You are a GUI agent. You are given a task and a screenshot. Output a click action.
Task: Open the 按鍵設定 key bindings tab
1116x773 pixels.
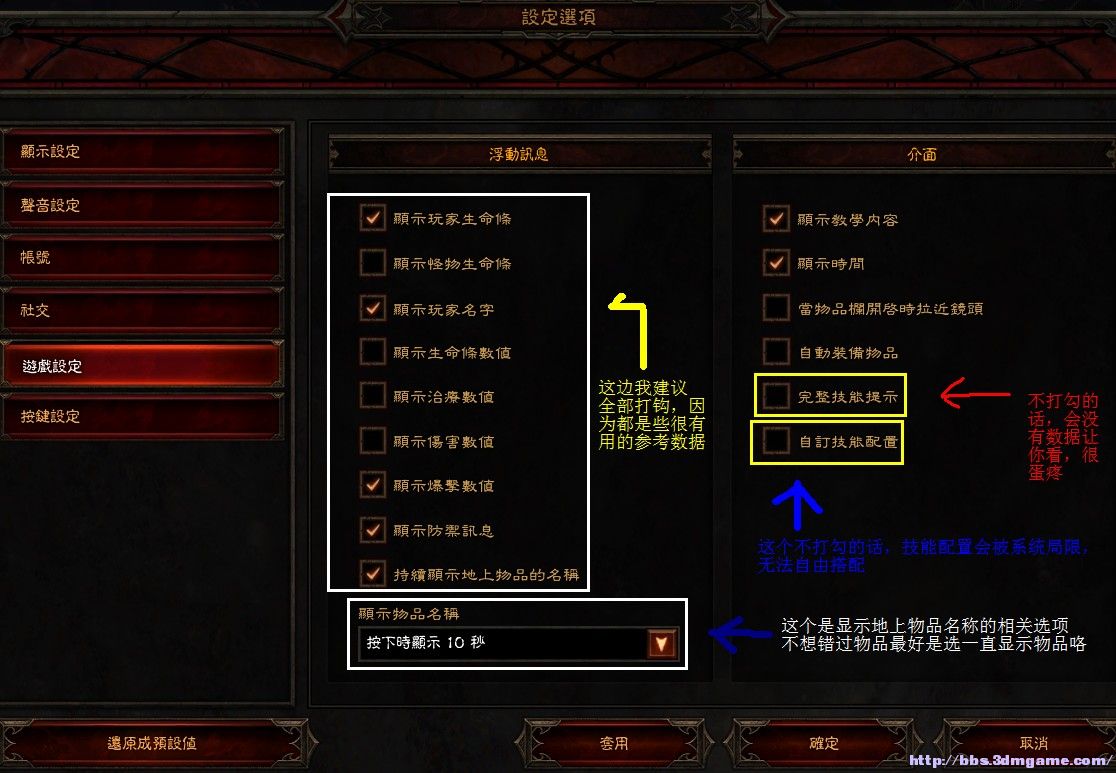[142, 416]
